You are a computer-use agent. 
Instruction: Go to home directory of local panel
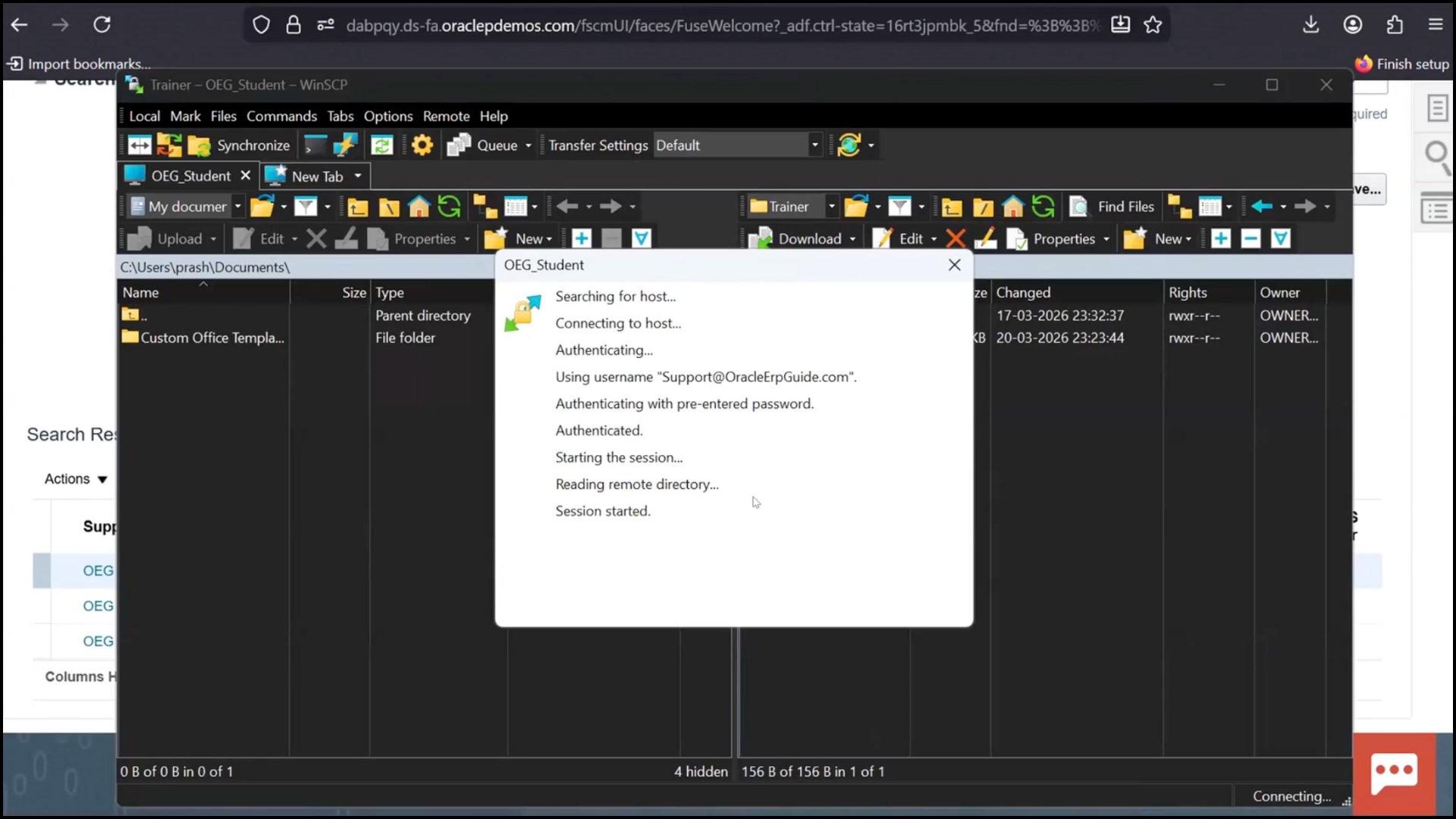coord(418,206)
